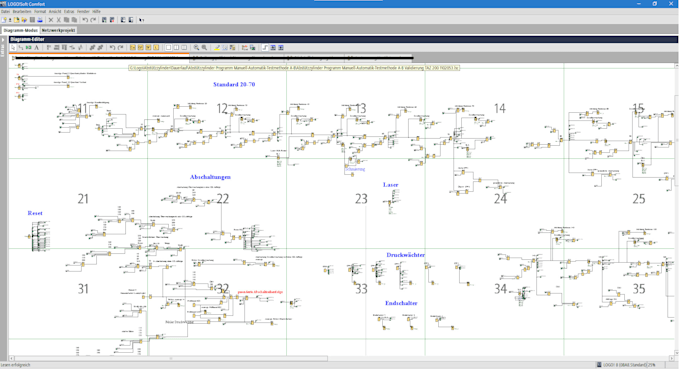This screenshot has width=680, height=370.
Task: Click the first Copy icon in main toolbar
Action: click(x=66, y=20)
